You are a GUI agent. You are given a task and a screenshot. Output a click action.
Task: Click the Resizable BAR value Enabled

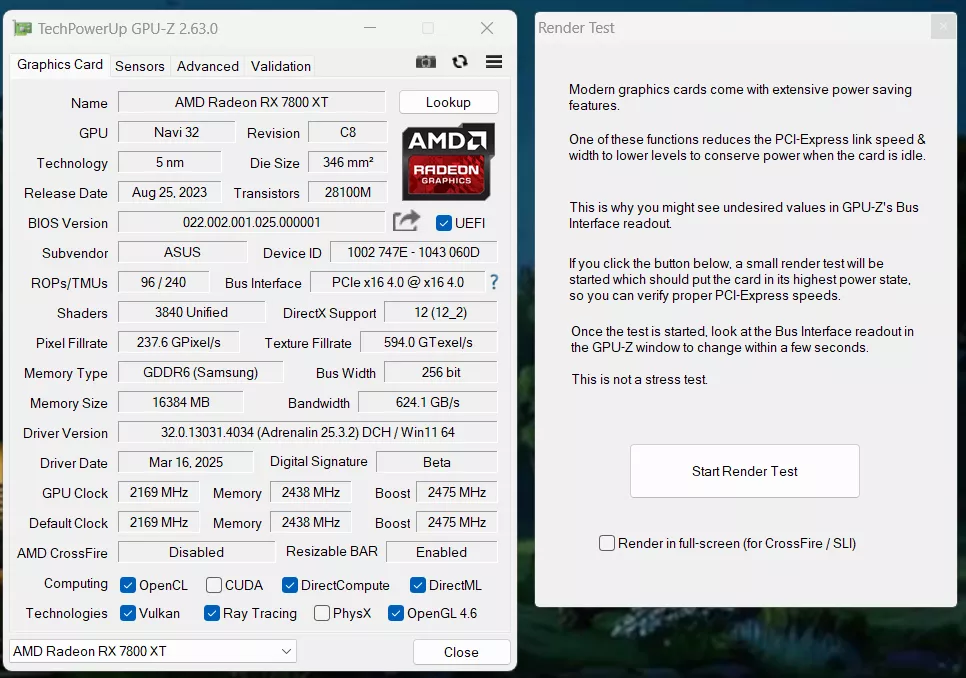(x=442, y=552)
